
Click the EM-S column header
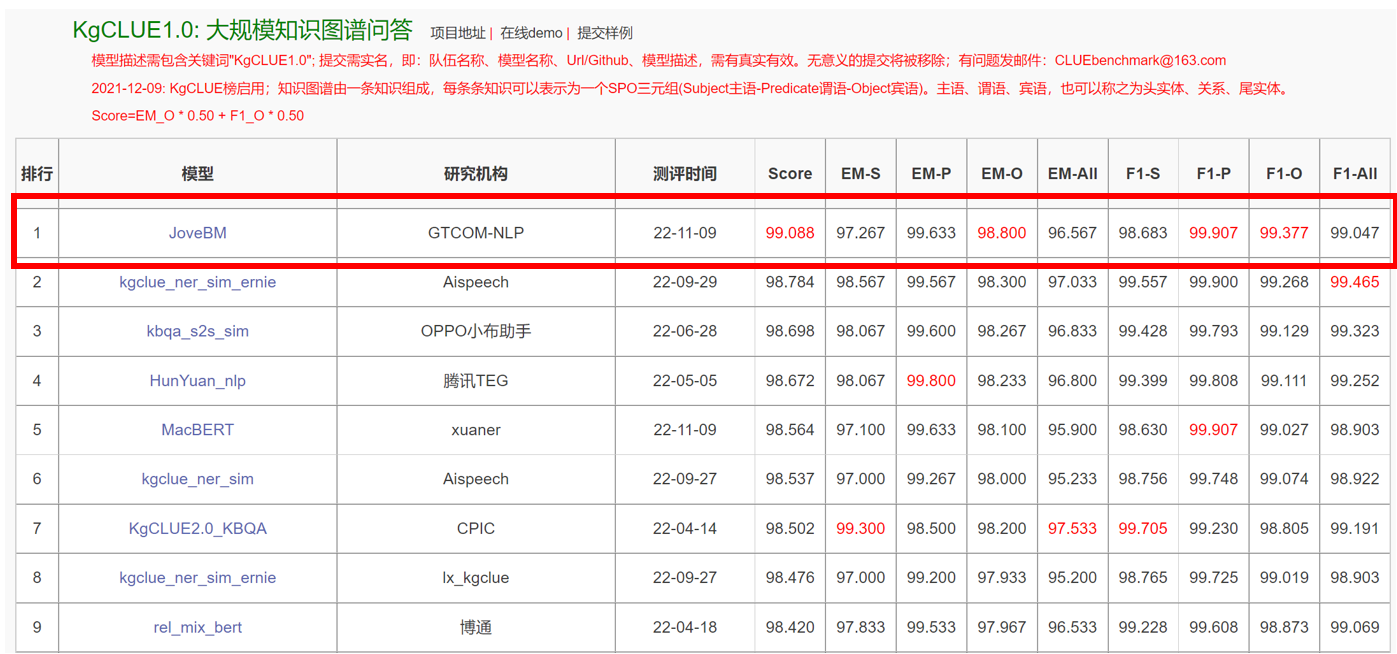[x=860, y=173]
